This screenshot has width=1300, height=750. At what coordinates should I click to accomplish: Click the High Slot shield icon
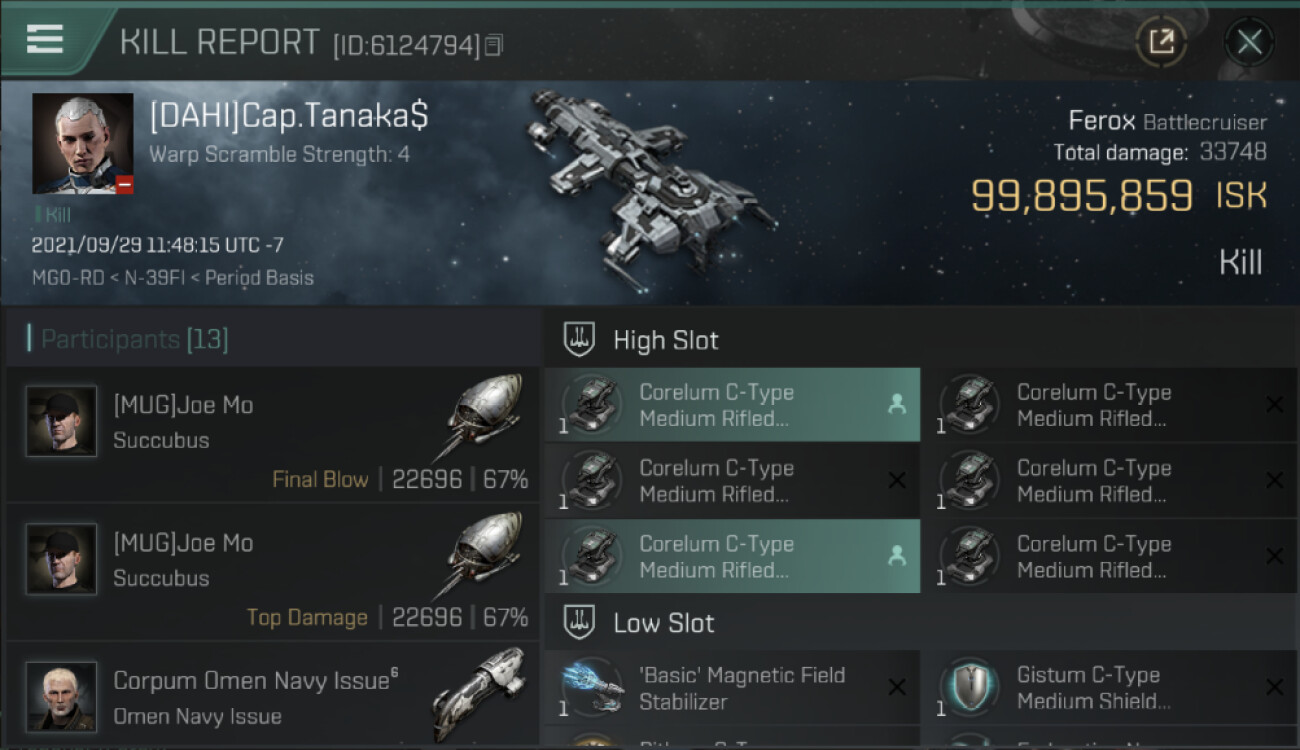[x=580, y=339]
